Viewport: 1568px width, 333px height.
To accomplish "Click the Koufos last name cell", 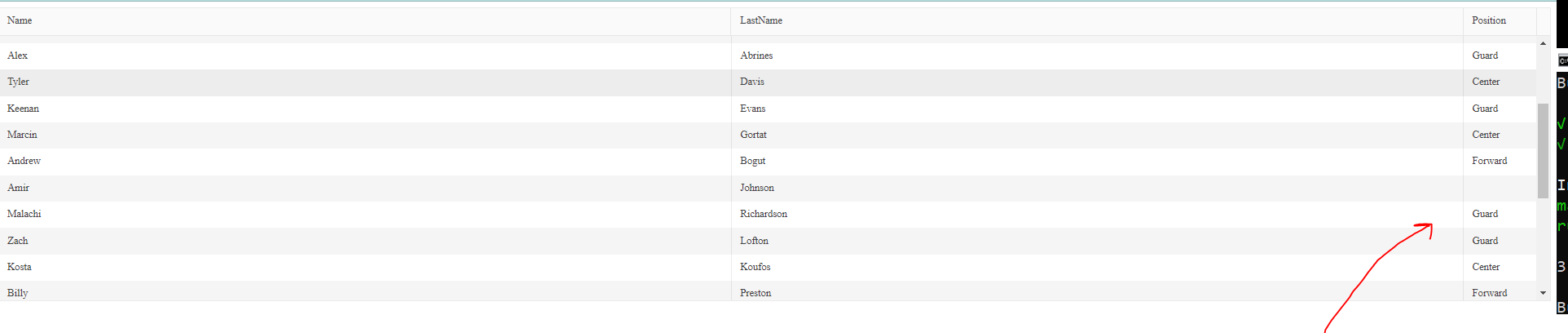I will [1097, 267].
